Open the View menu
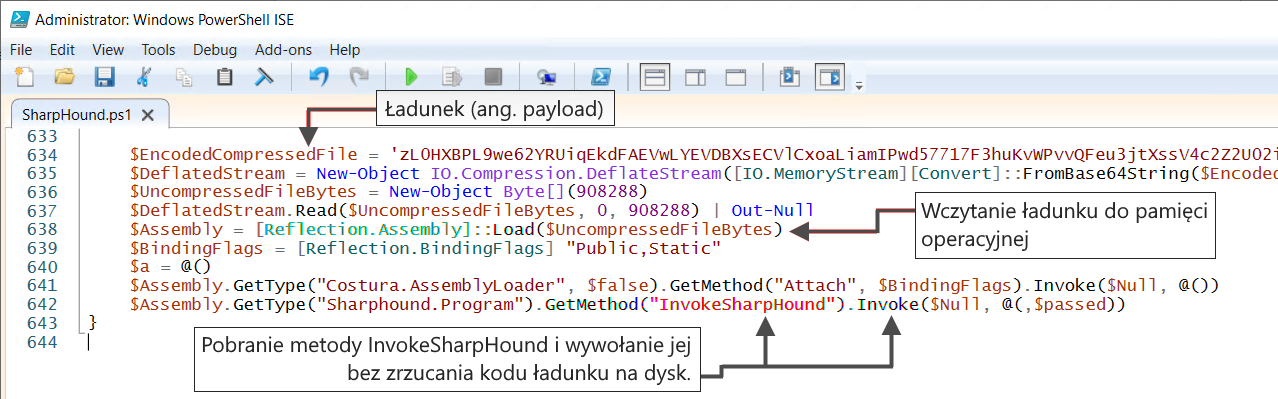1278x399 pixels. (x=108, y=49)
